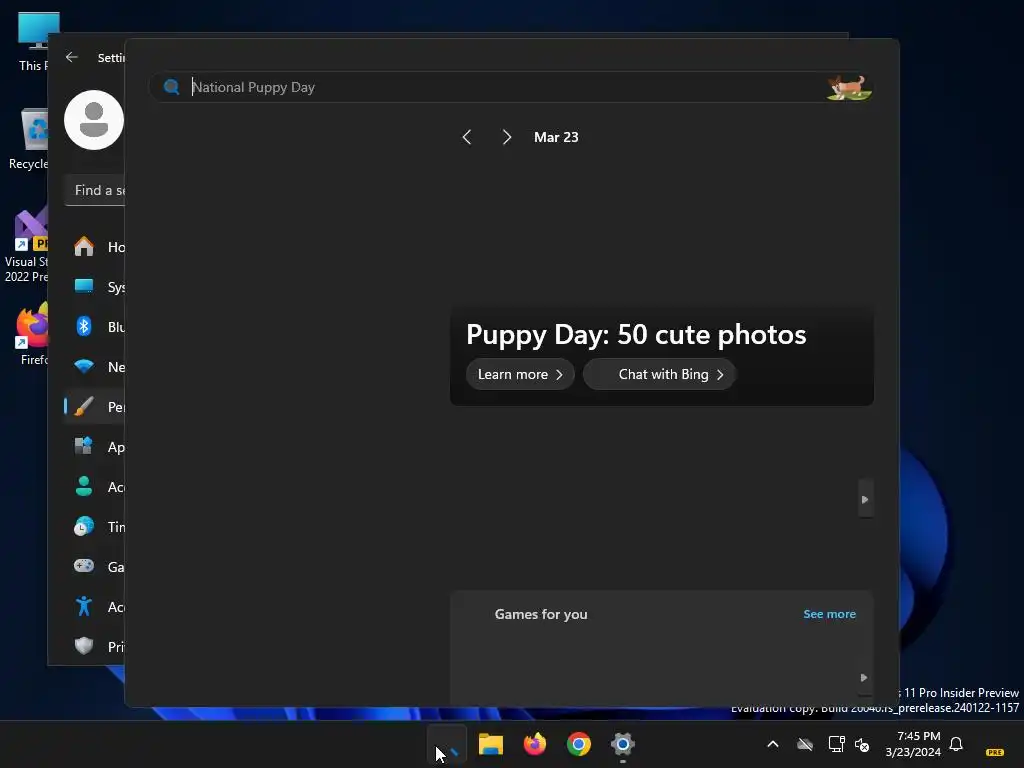Click the taskbar search button
Viewport: 1024px width, 768px height.
click(x=447, y=744)
